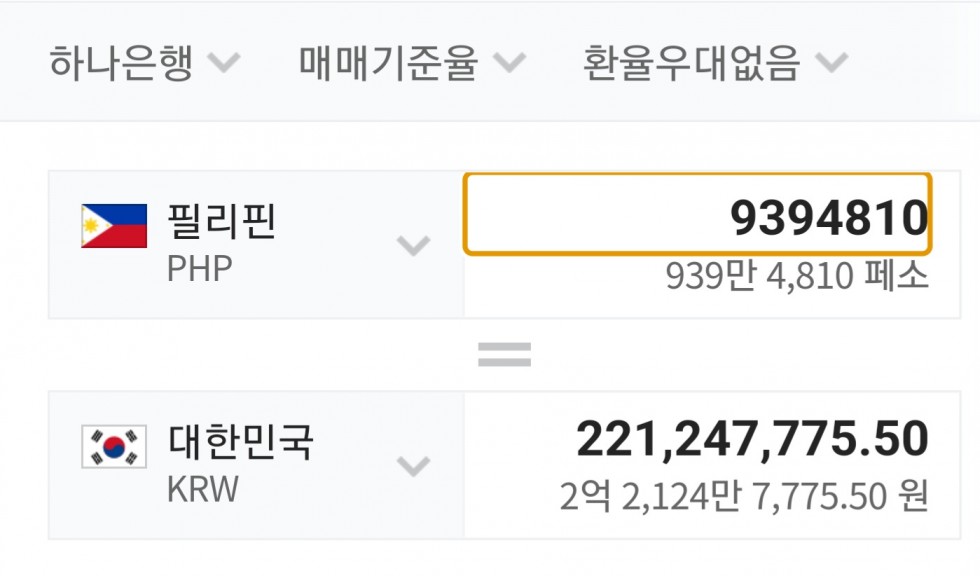Click the chevron next to 환율우대없음

coord(831,64)
